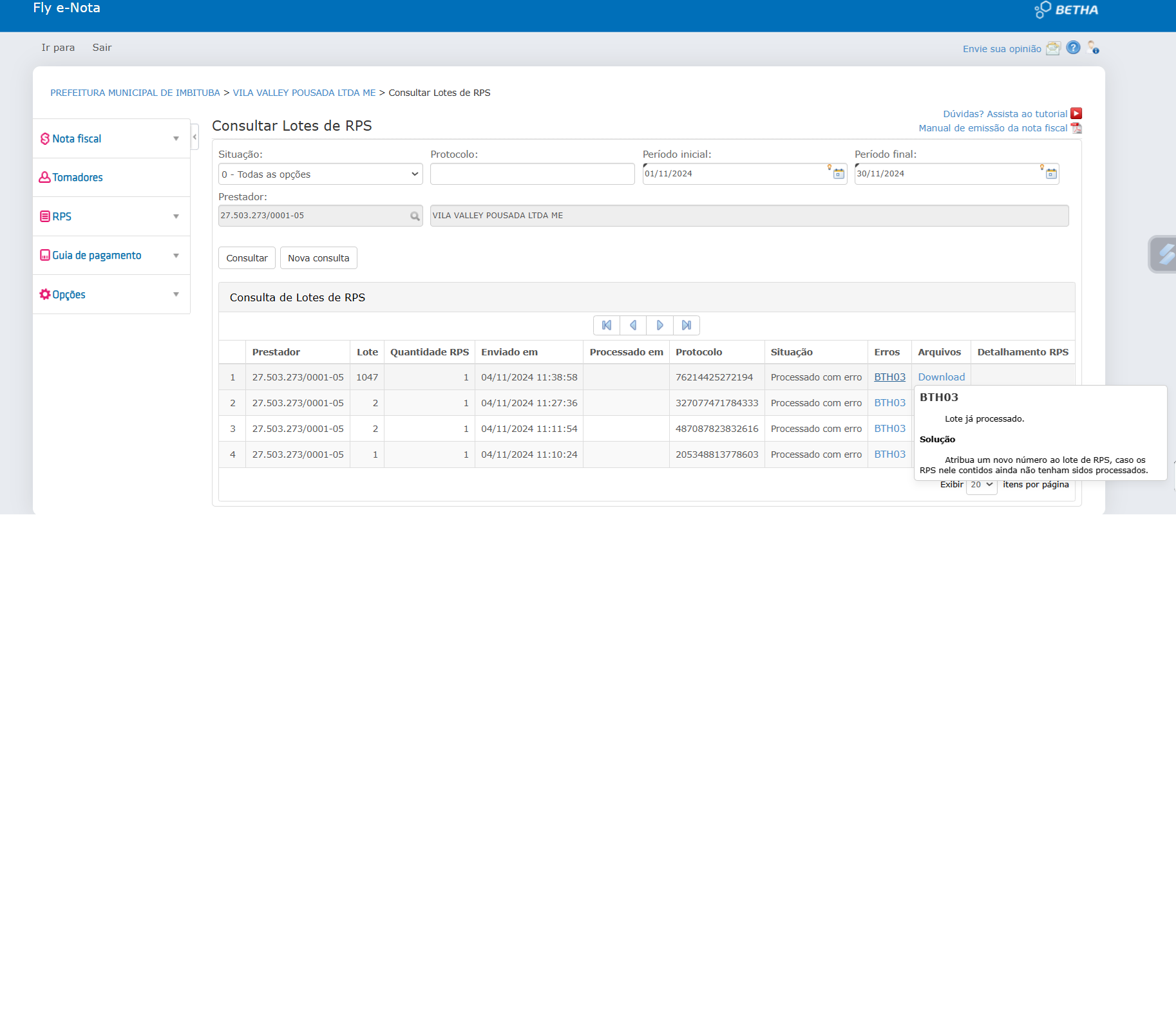Go to the next results page

tap(659, 326)
